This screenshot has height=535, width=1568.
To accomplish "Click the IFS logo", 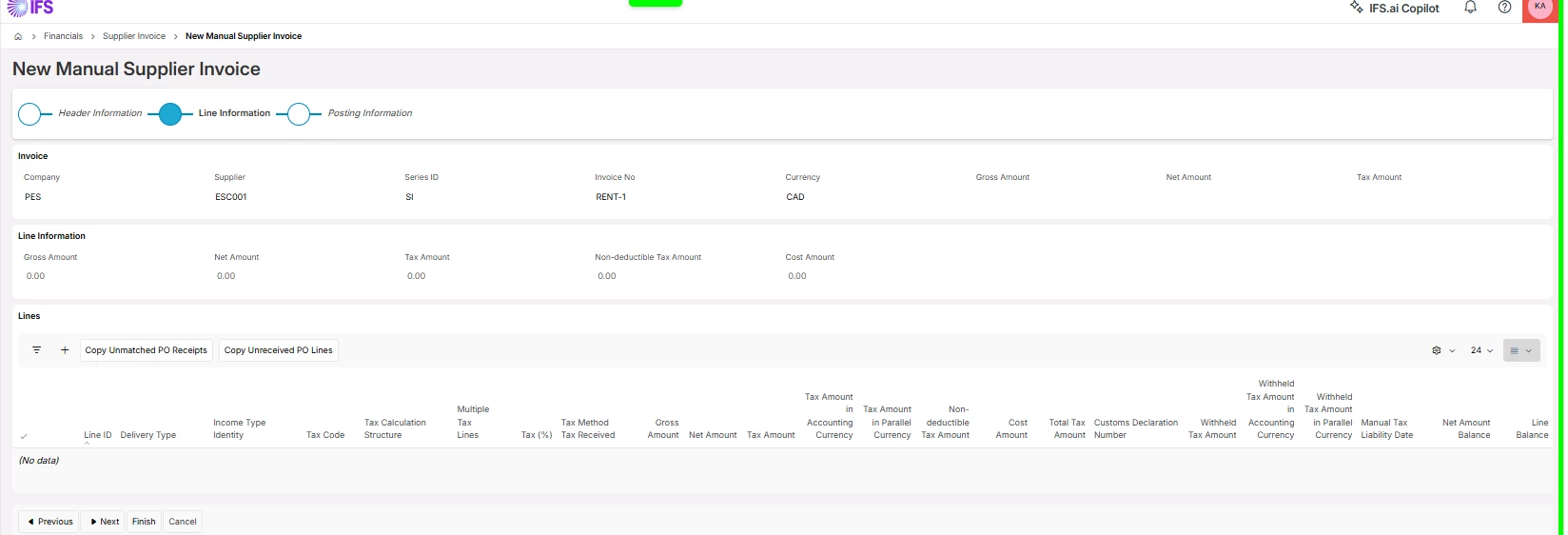I will (30, 8).
